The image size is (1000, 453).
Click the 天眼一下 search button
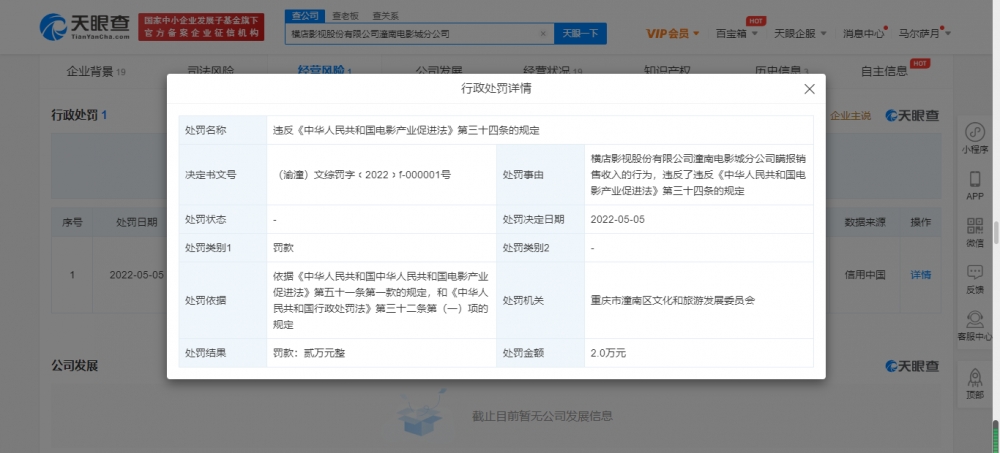pos(580,33)
